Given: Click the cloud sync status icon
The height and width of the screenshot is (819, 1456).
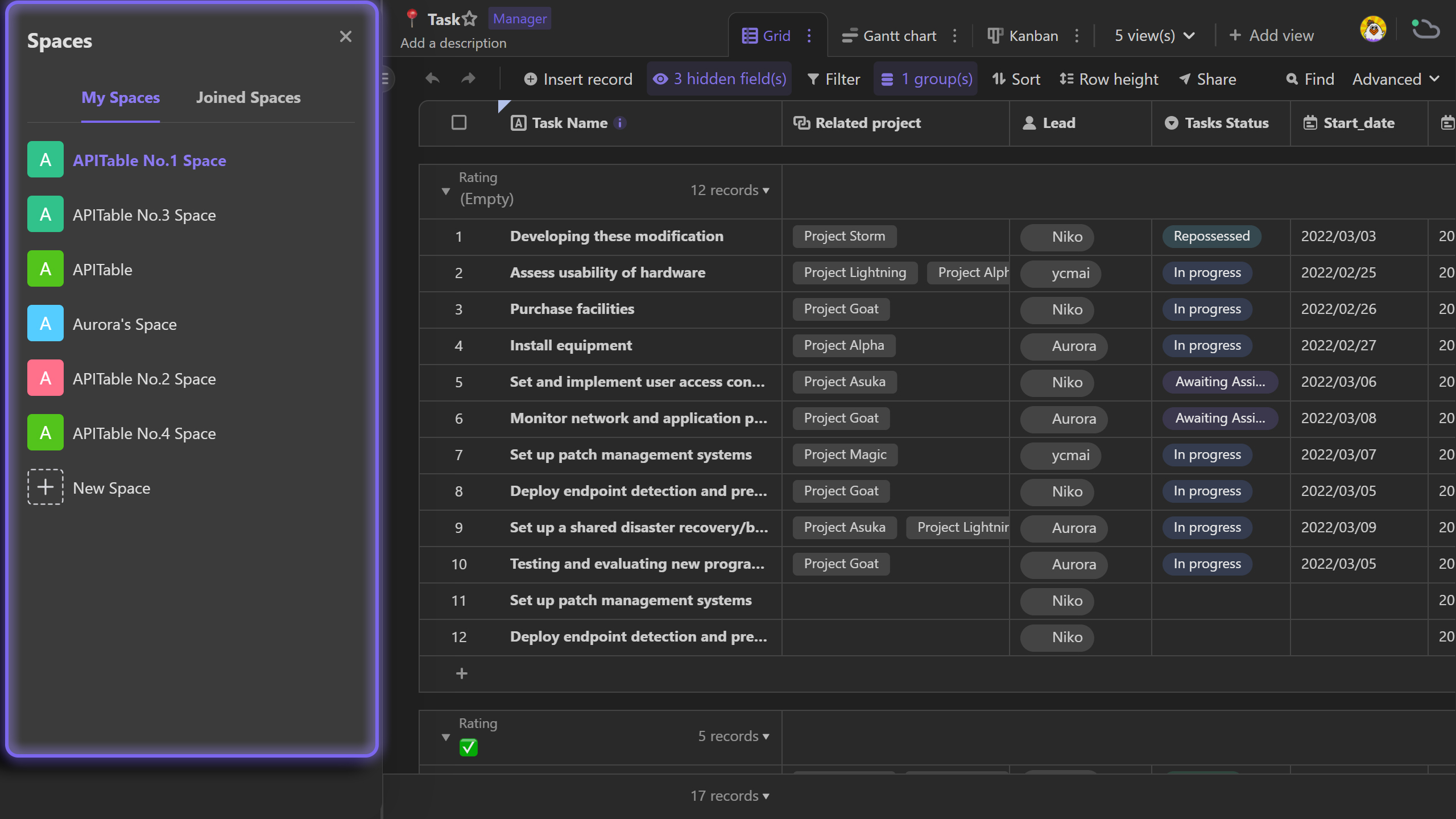Looking at the screenshot, I should pyautogui.click(x=1425, y=30).
